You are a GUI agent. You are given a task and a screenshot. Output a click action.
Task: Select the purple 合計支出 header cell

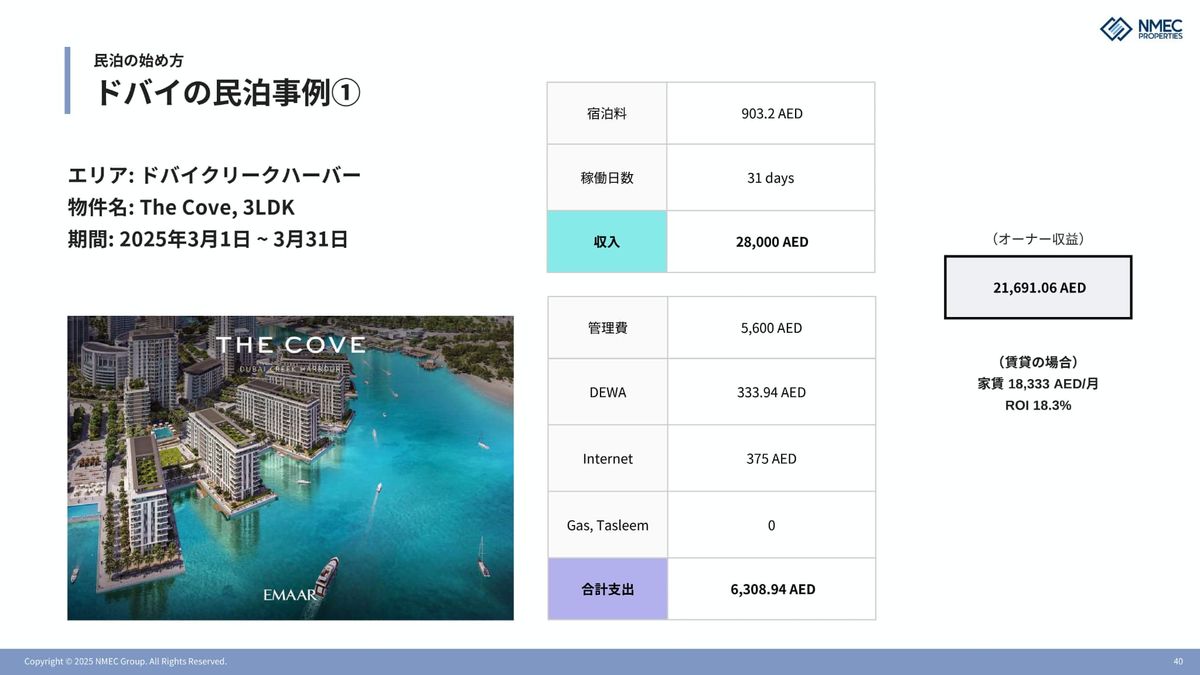607,589
